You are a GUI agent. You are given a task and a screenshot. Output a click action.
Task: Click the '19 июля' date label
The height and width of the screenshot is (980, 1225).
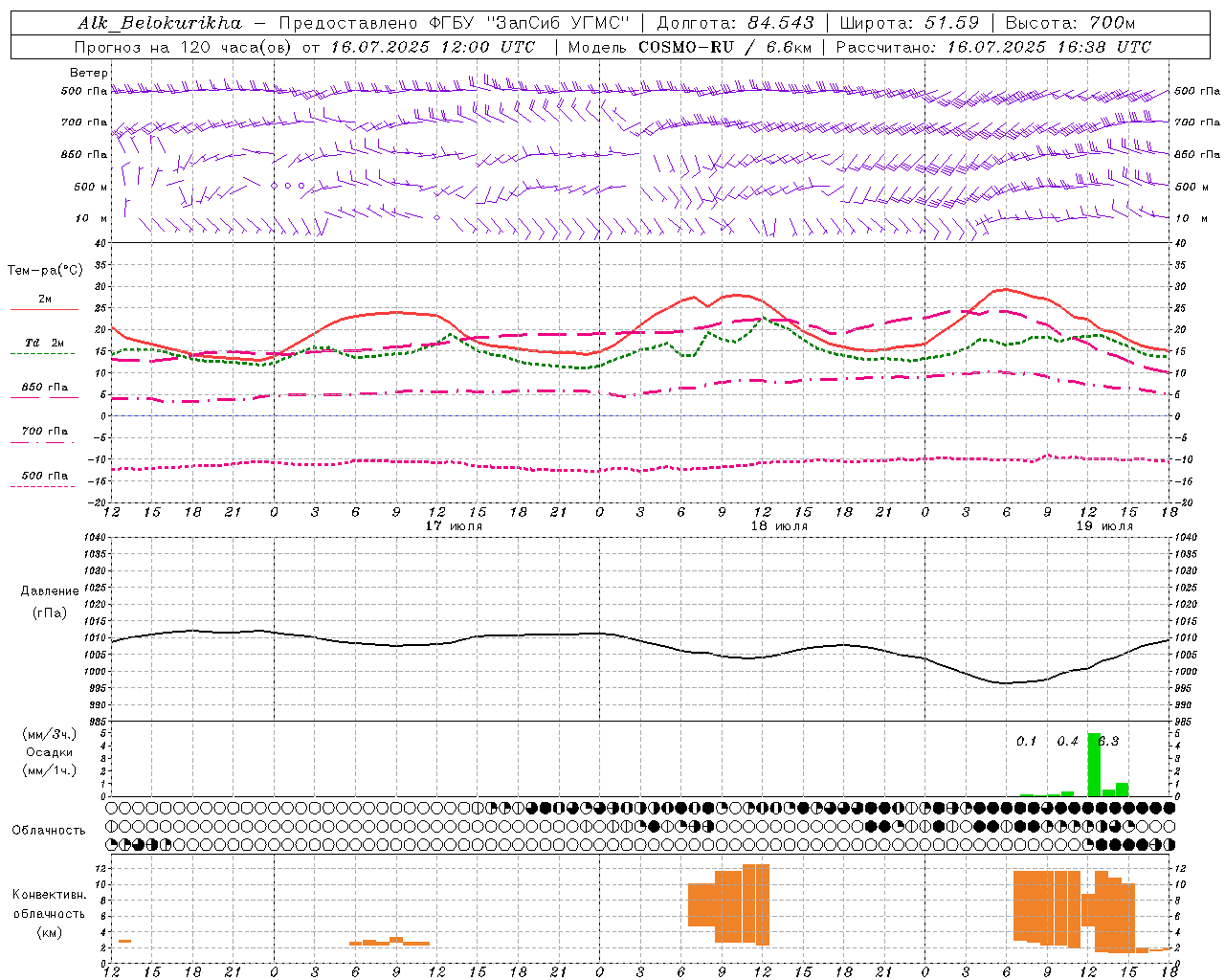pyautogui.click(x=1104, y=526)
